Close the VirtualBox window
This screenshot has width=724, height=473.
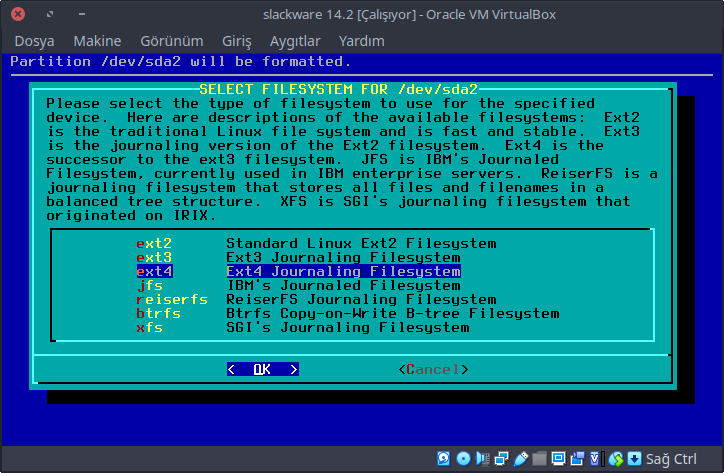[x=18, y=14]
